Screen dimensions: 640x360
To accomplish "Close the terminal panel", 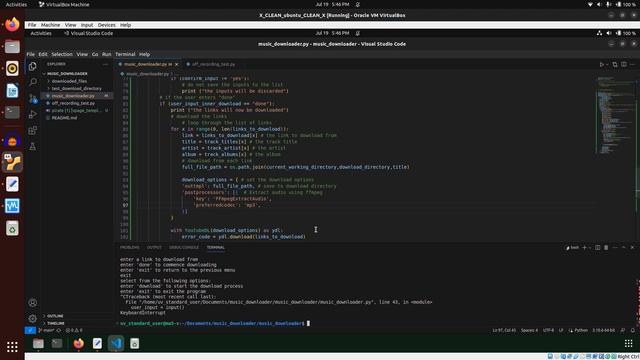I will pyautogui.click(x=632, y=248).
